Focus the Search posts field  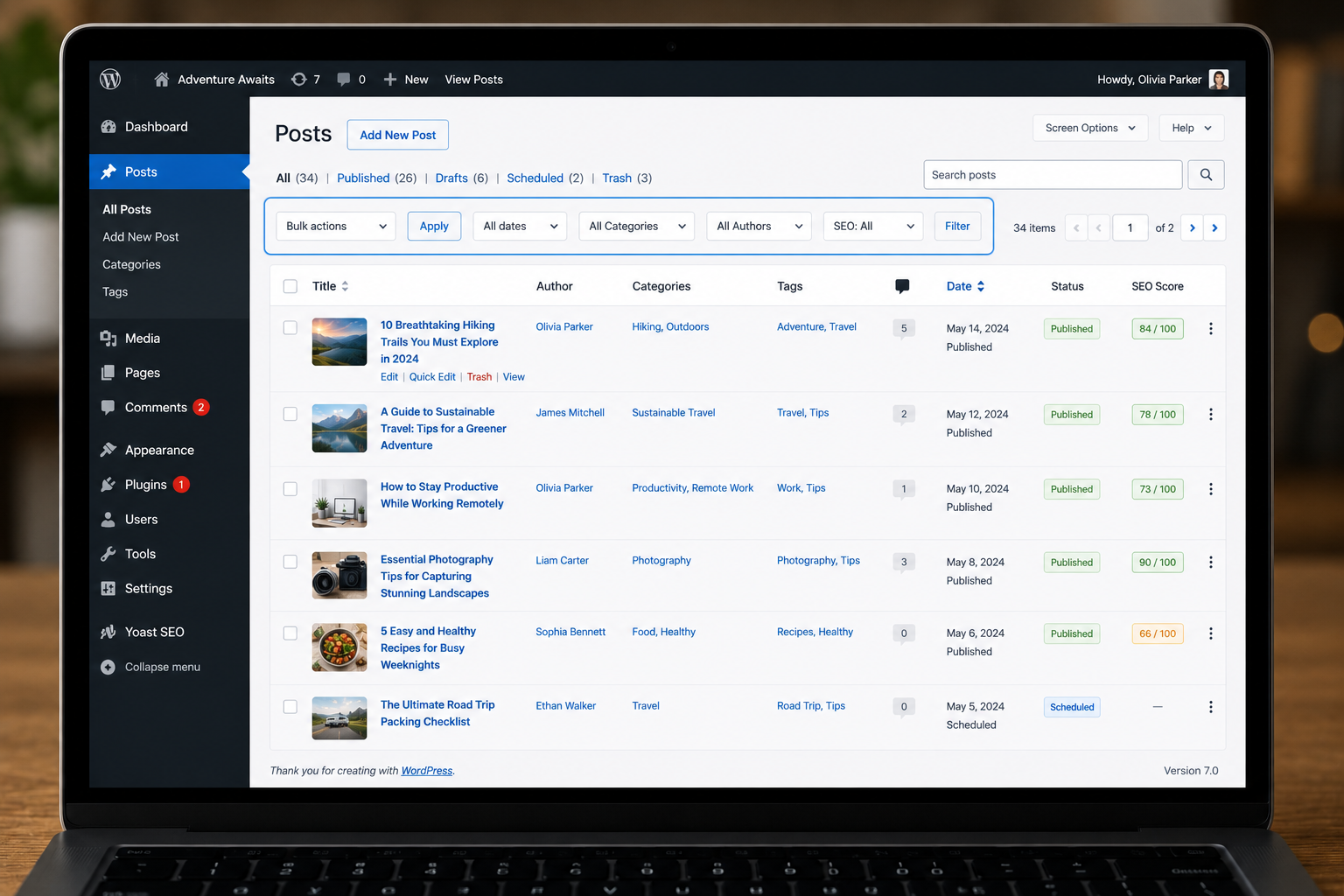point(1053,175)
